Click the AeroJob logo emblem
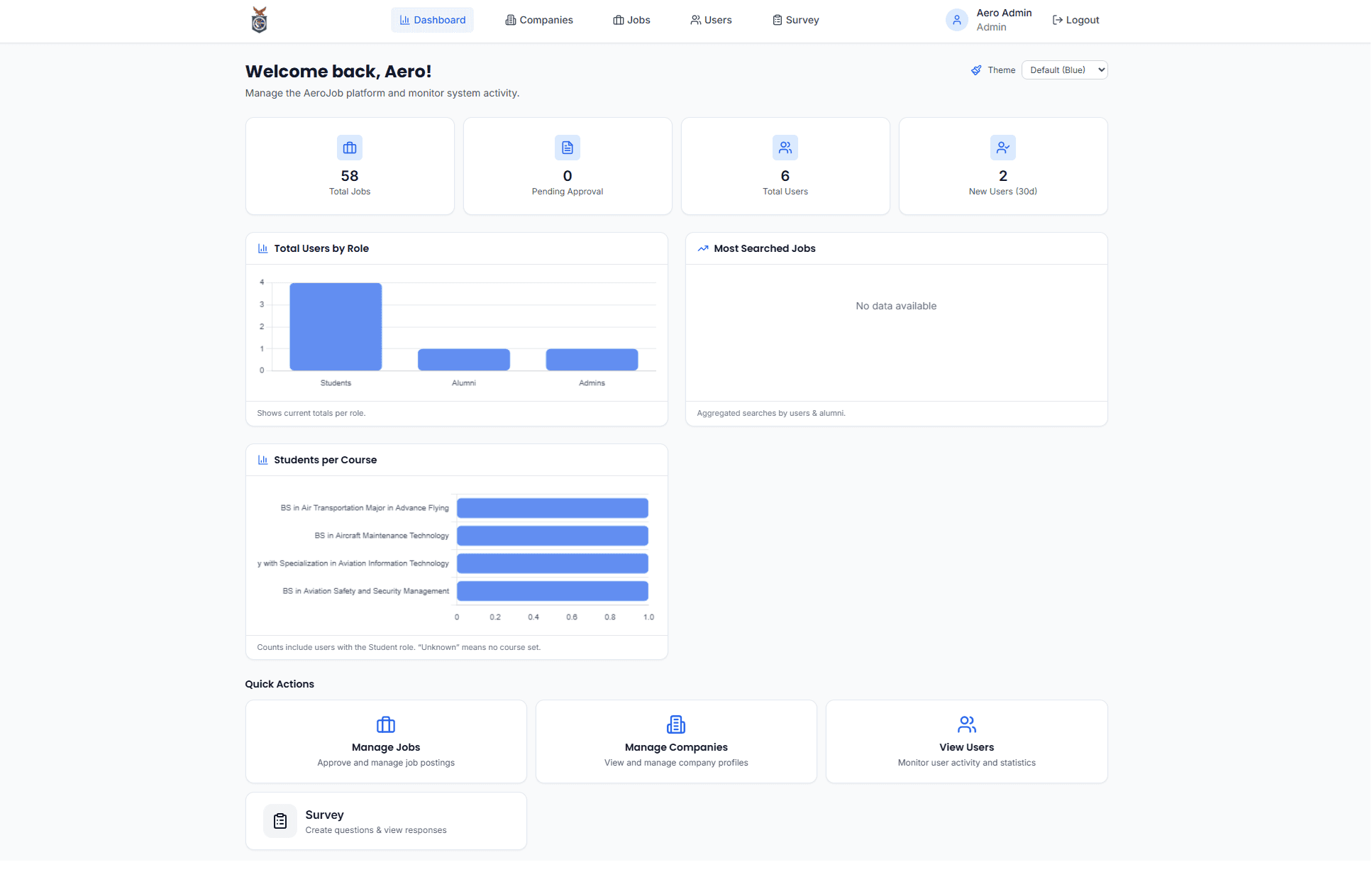Viewport: 1372px width, 877px height. [x=260, y=20]
